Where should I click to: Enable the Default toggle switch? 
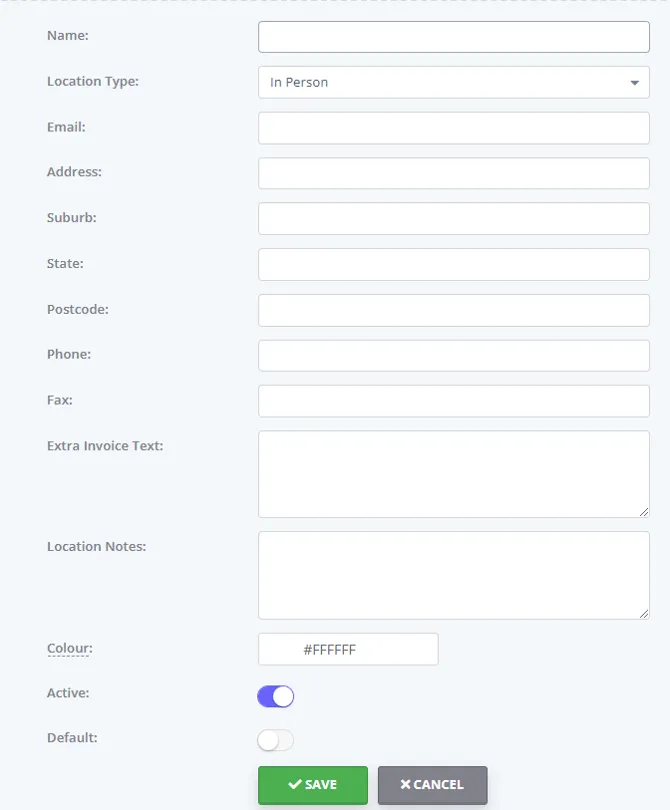(x=275, y=740)
